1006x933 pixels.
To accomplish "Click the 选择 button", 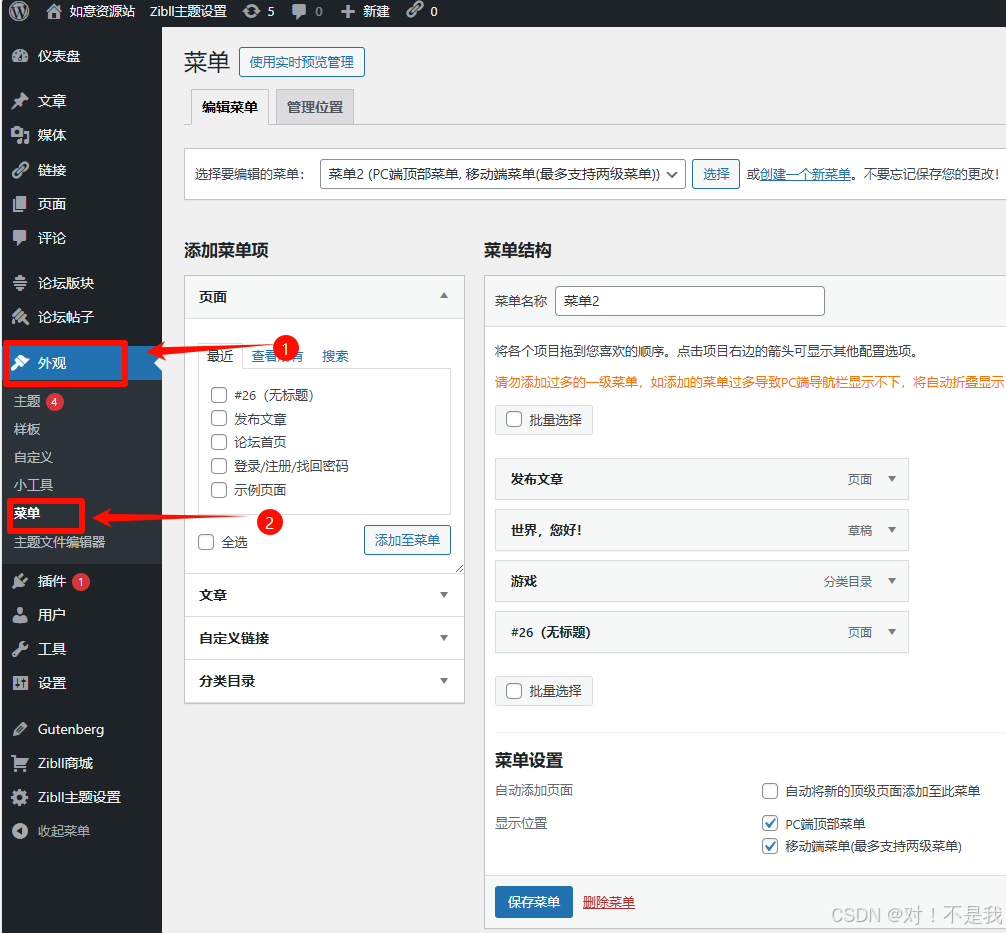I will (716, 174).
